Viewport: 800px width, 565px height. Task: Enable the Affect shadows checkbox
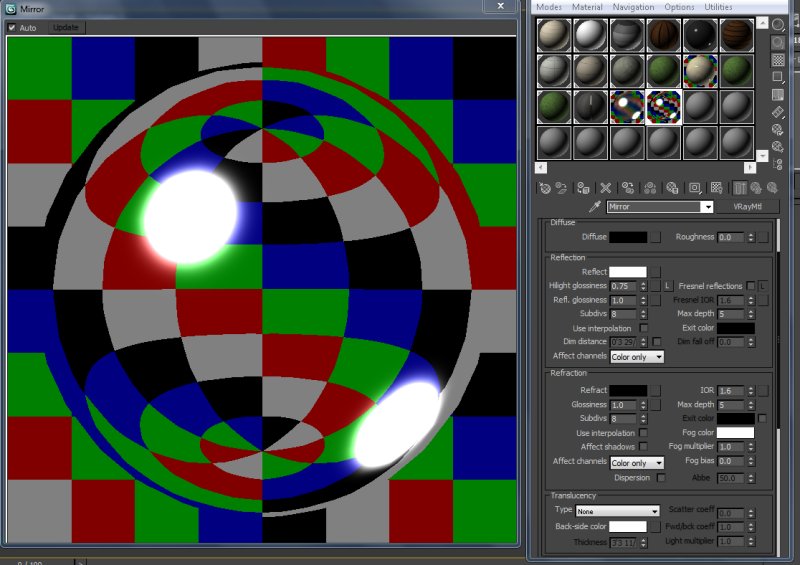coord(643,447)
